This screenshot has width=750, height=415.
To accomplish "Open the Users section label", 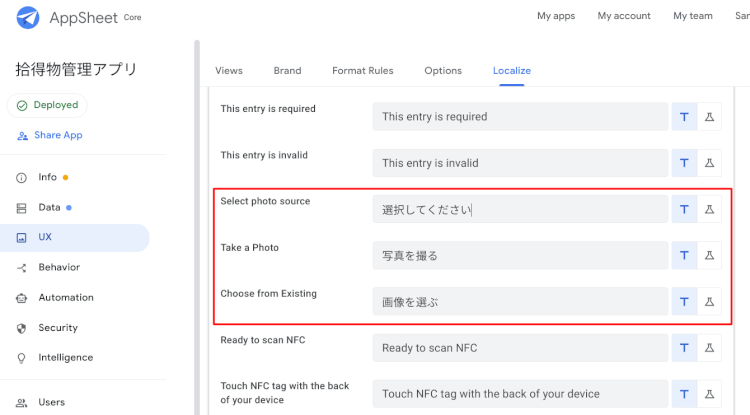I will click(51, 402).
